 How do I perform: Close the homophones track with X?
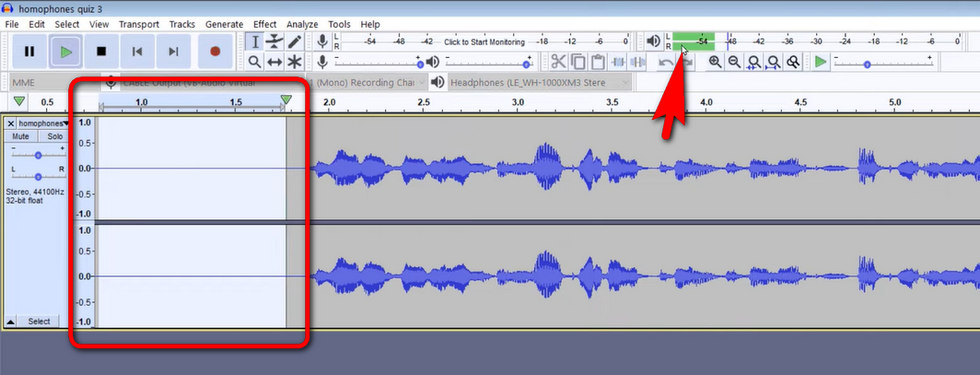coord(11,123)
